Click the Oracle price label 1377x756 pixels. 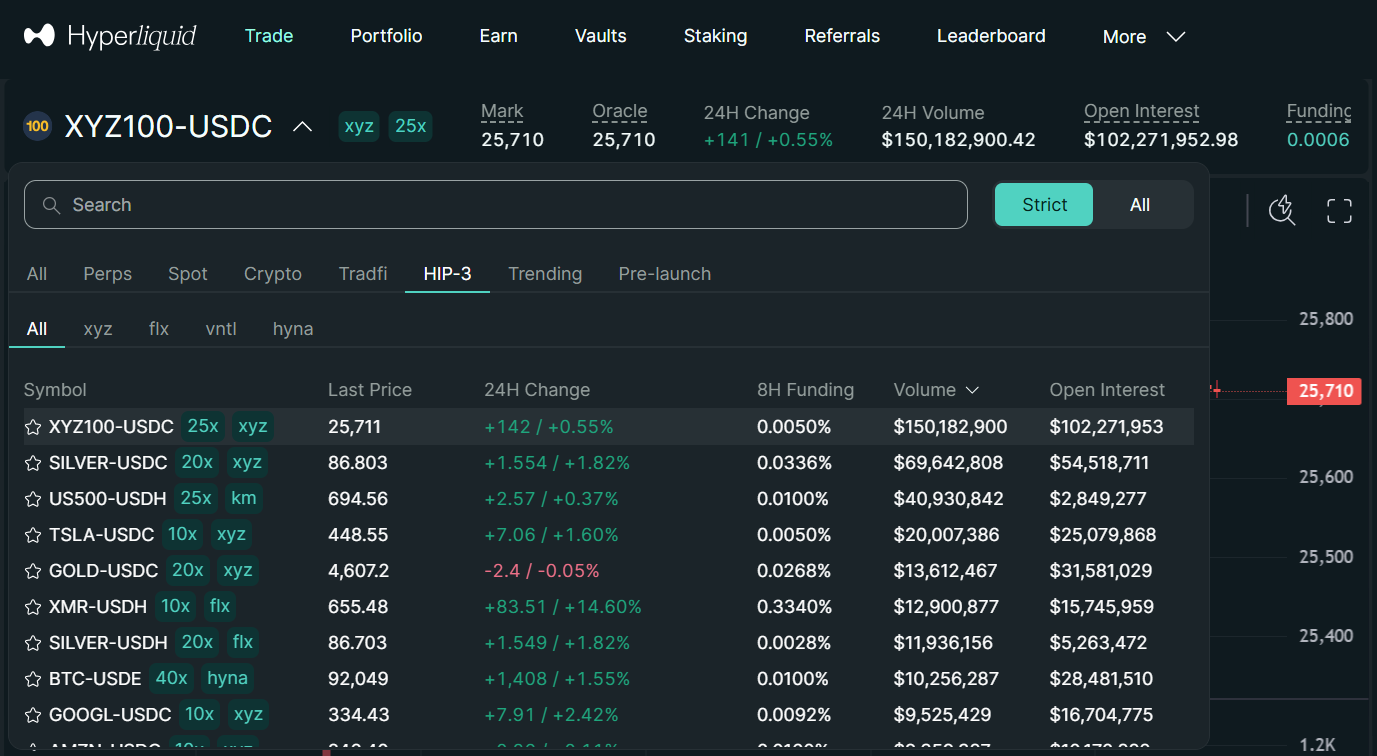coord(620,112)
